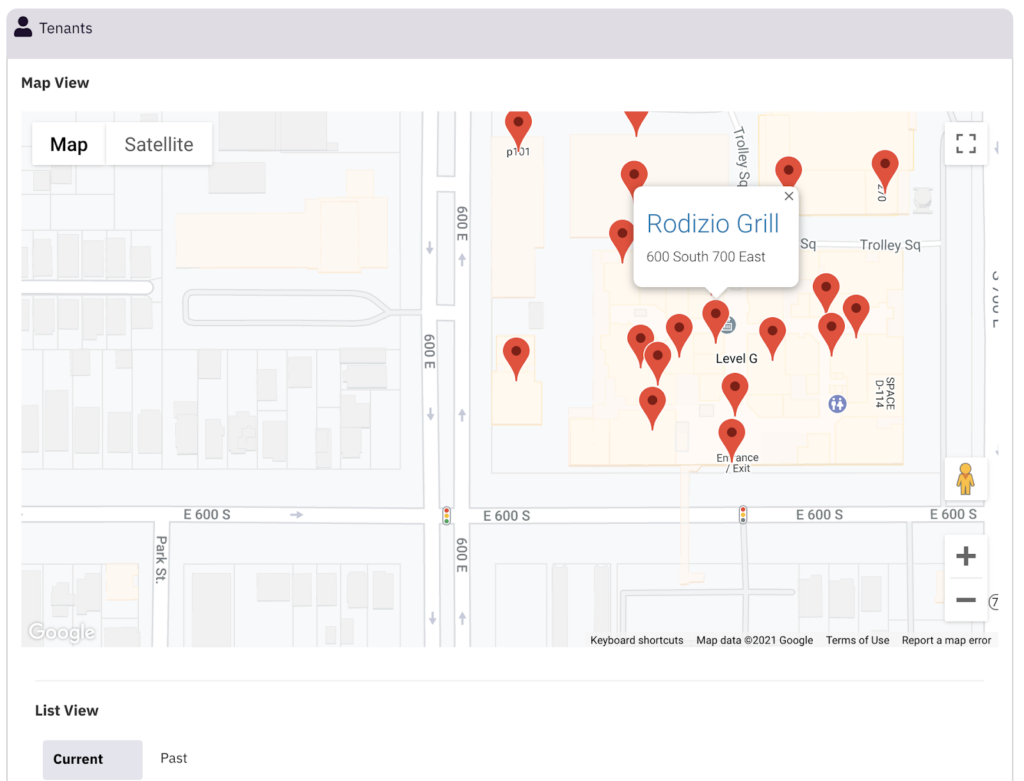Click the marker directly below the Level G label

[x=735, y=394]
